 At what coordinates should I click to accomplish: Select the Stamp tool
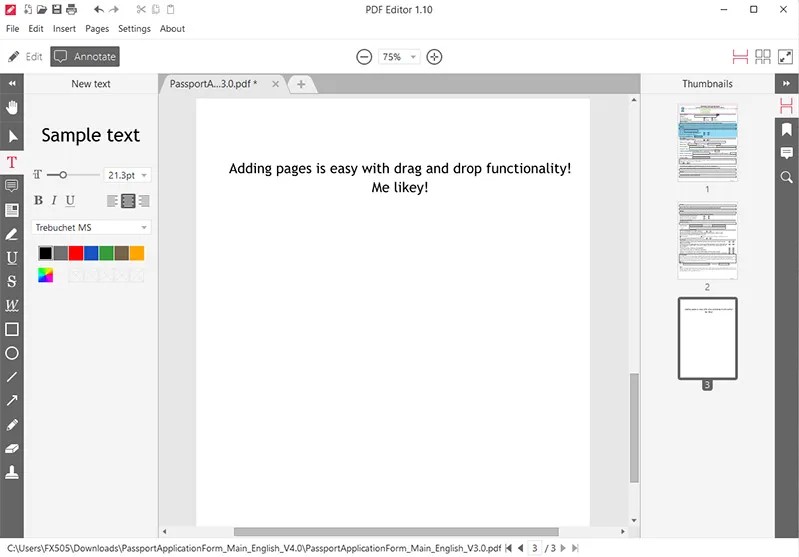(12, 472)
